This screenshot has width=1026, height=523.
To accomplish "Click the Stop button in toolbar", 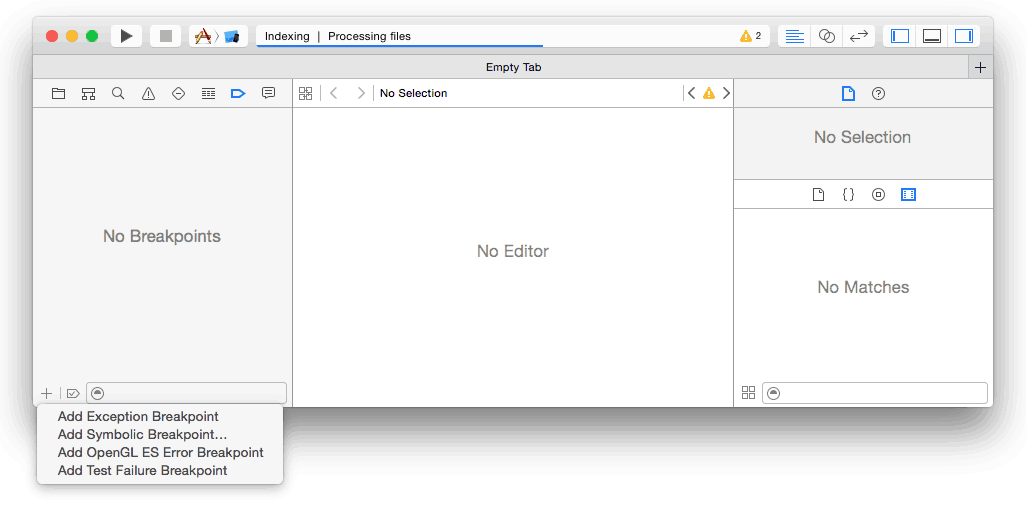I will [x=166, y=36].
